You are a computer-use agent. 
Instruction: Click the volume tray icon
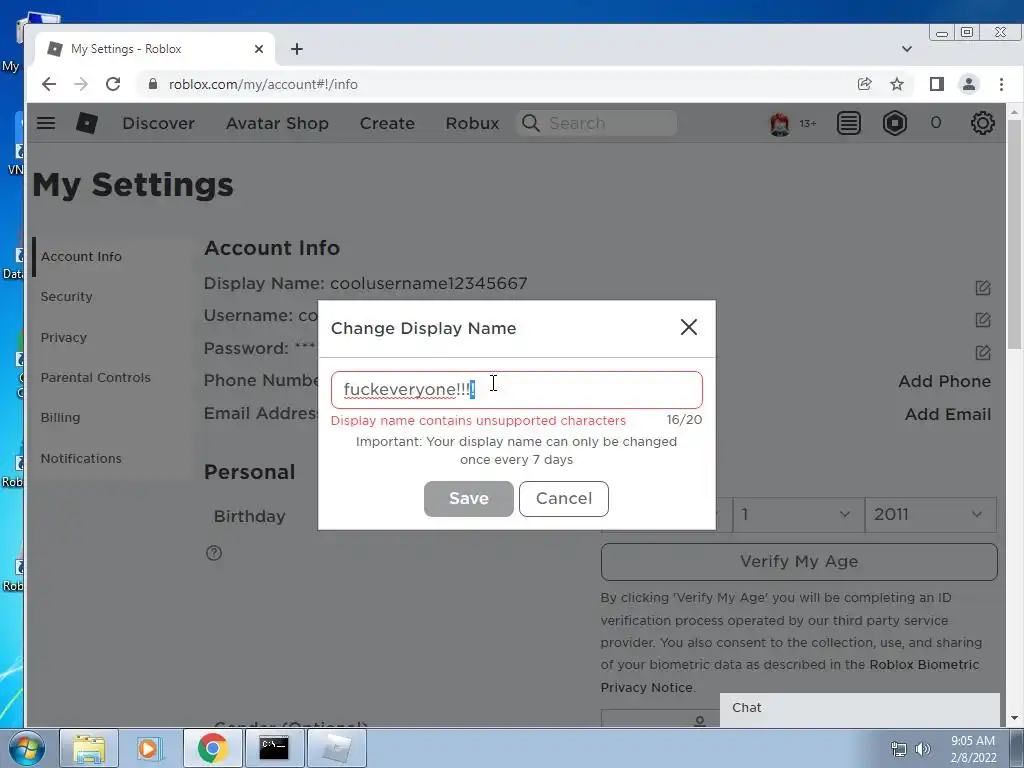922,749
